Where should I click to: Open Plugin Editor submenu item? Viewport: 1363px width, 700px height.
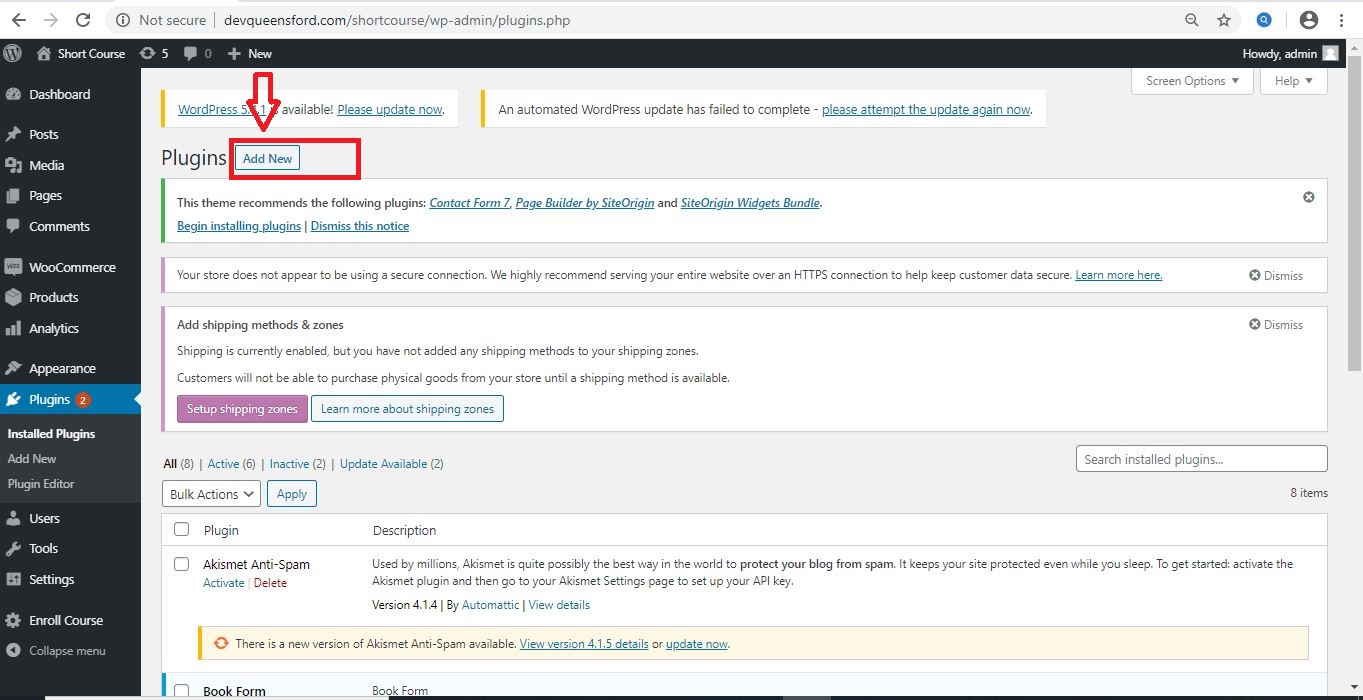41,484
